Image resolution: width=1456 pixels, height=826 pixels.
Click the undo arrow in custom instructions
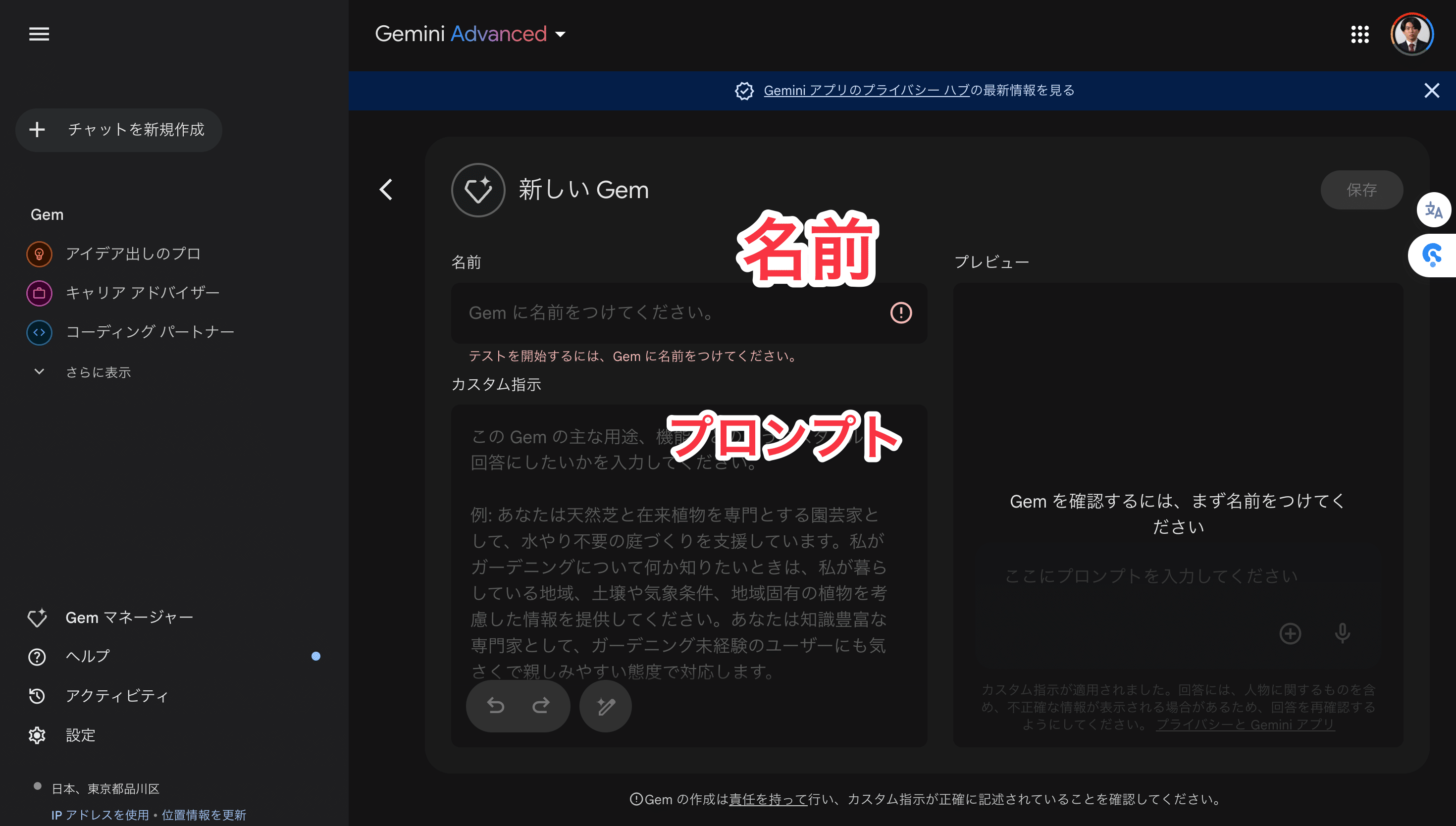[x=496, y=705]
